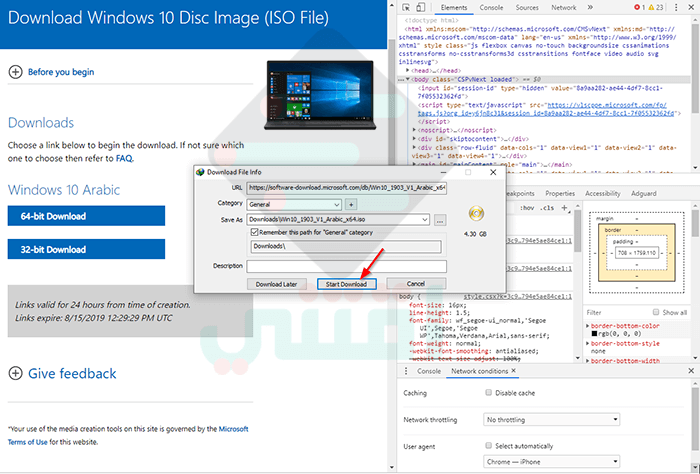Click the plus icon beside Give feedback
Viewport: 700px width, 474px height.
pos(15,373)
